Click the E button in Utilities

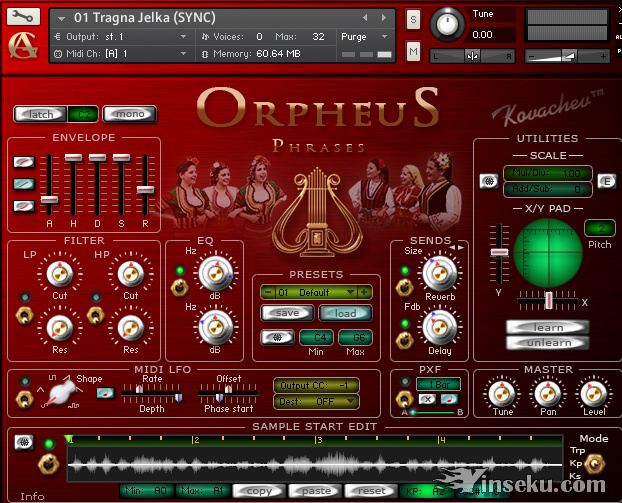pos(607,180)
